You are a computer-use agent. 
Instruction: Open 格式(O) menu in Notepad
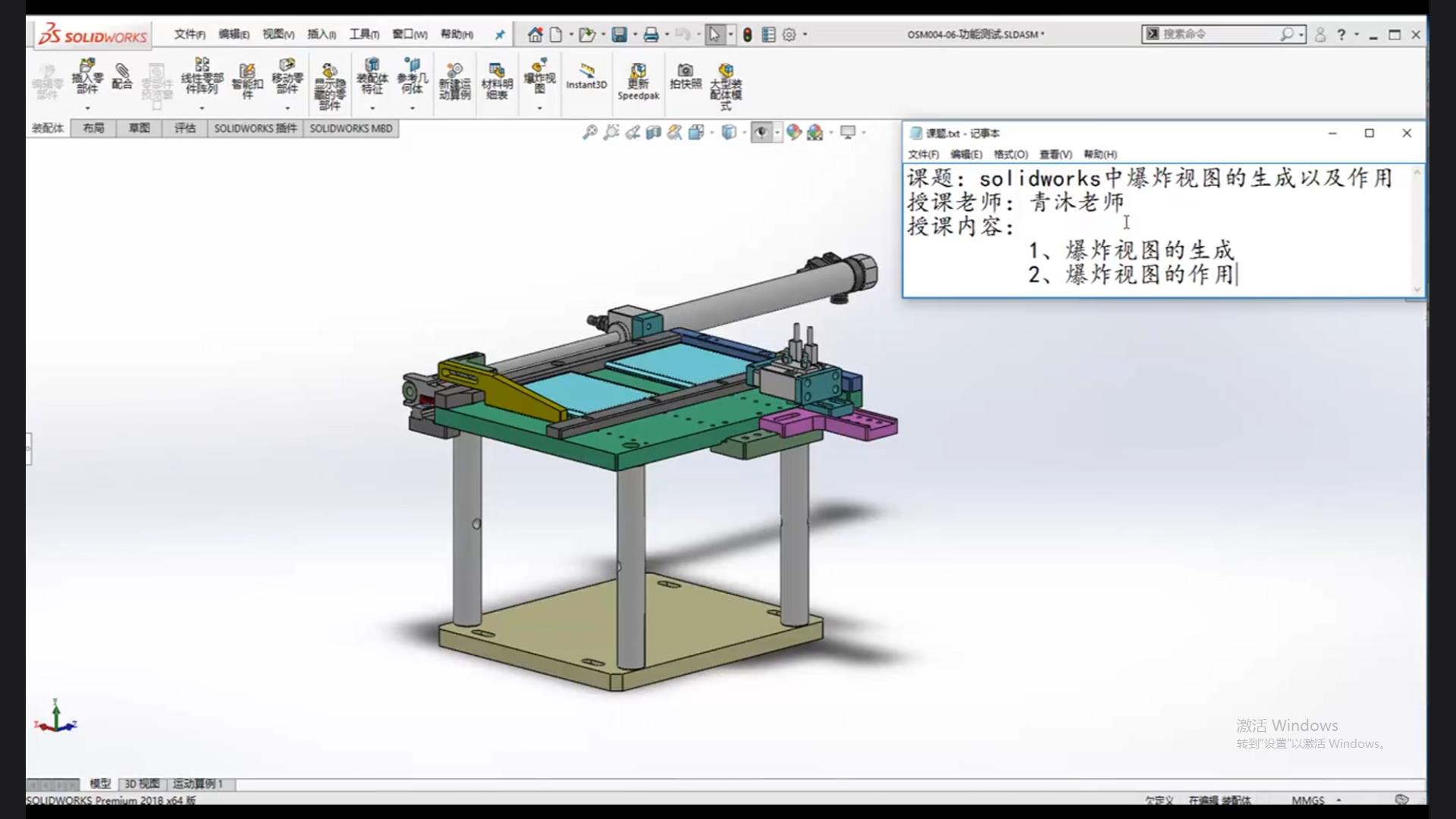[x=1010, y=154]
